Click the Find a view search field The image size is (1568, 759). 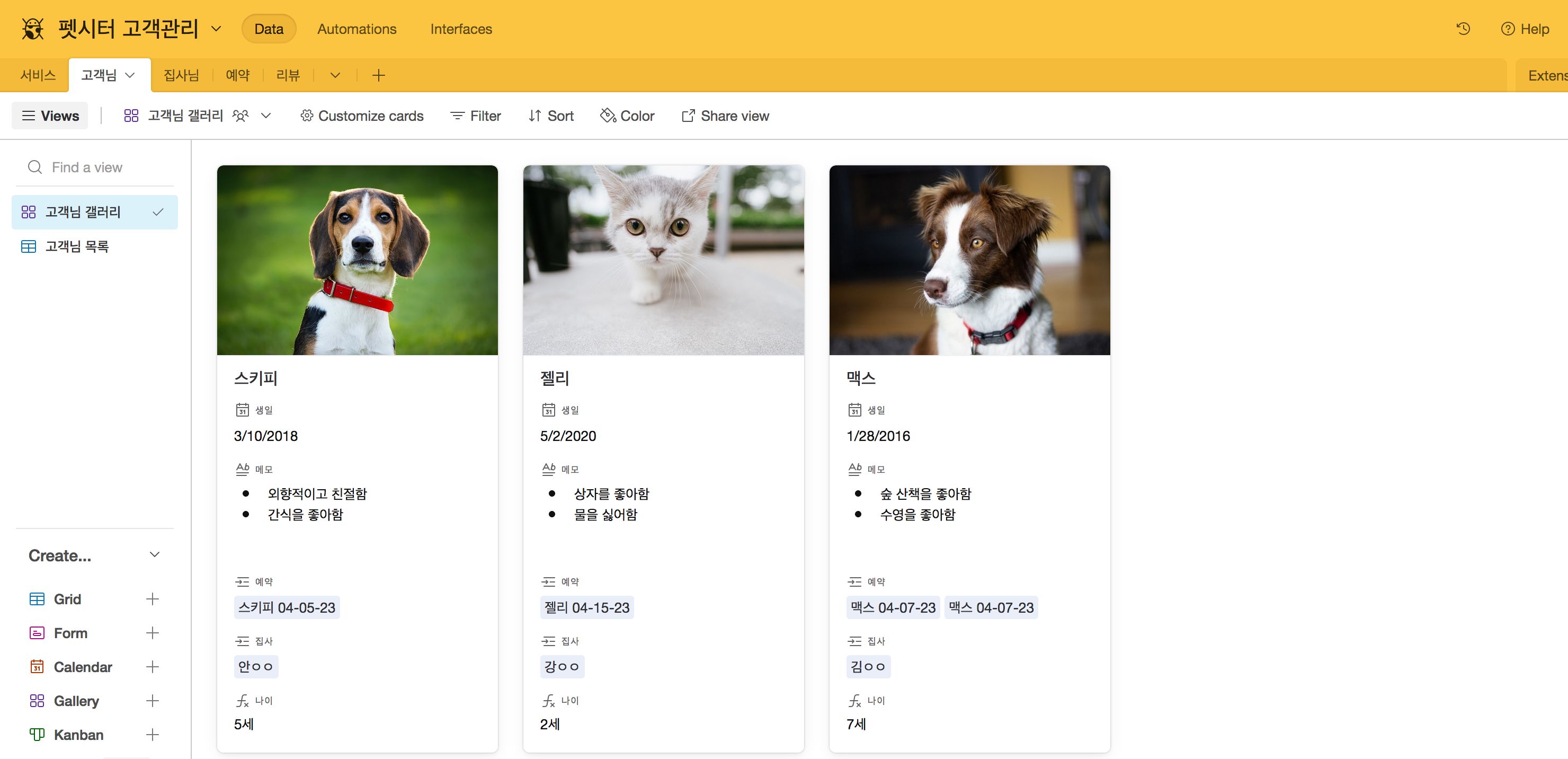(x=95, y=167)
